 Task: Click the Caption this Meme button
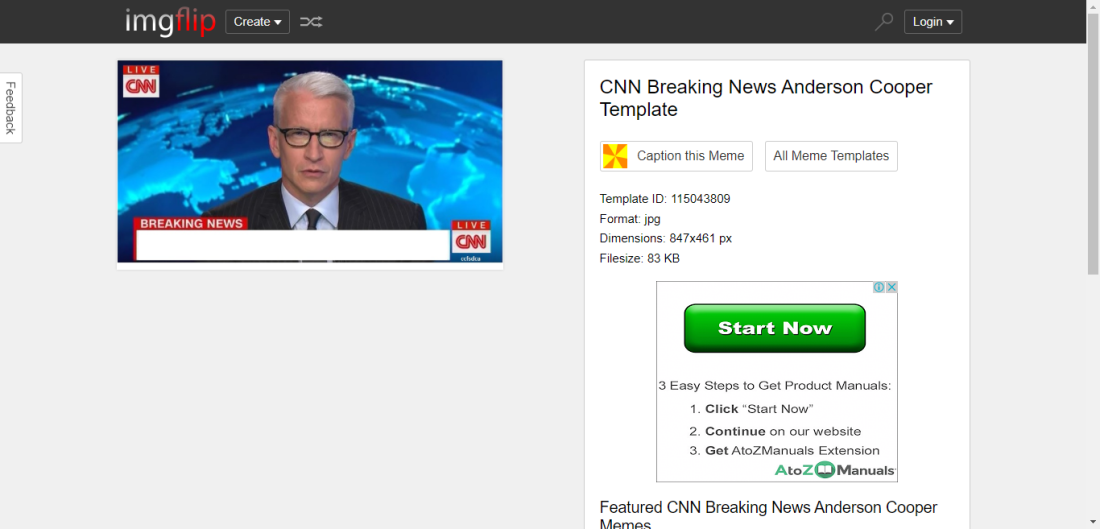(x=676, y=156)
